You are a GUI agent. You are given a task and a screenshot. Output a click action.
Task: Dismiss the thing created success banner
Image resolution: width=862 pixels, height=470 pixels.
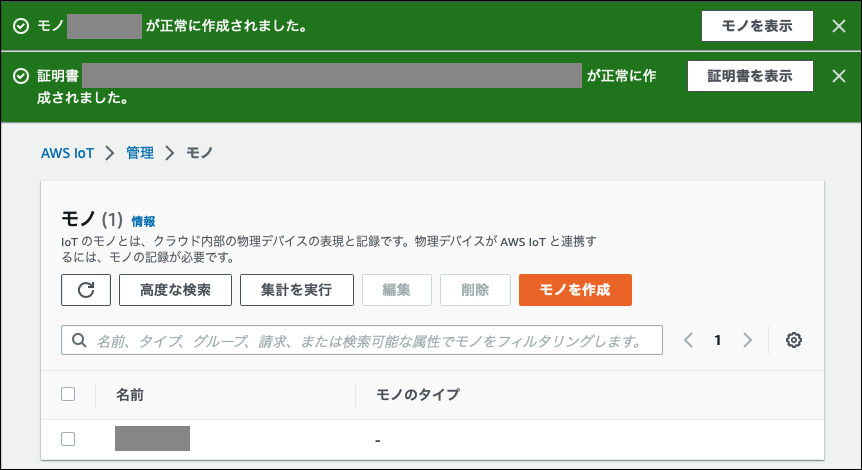pos(839,26)
